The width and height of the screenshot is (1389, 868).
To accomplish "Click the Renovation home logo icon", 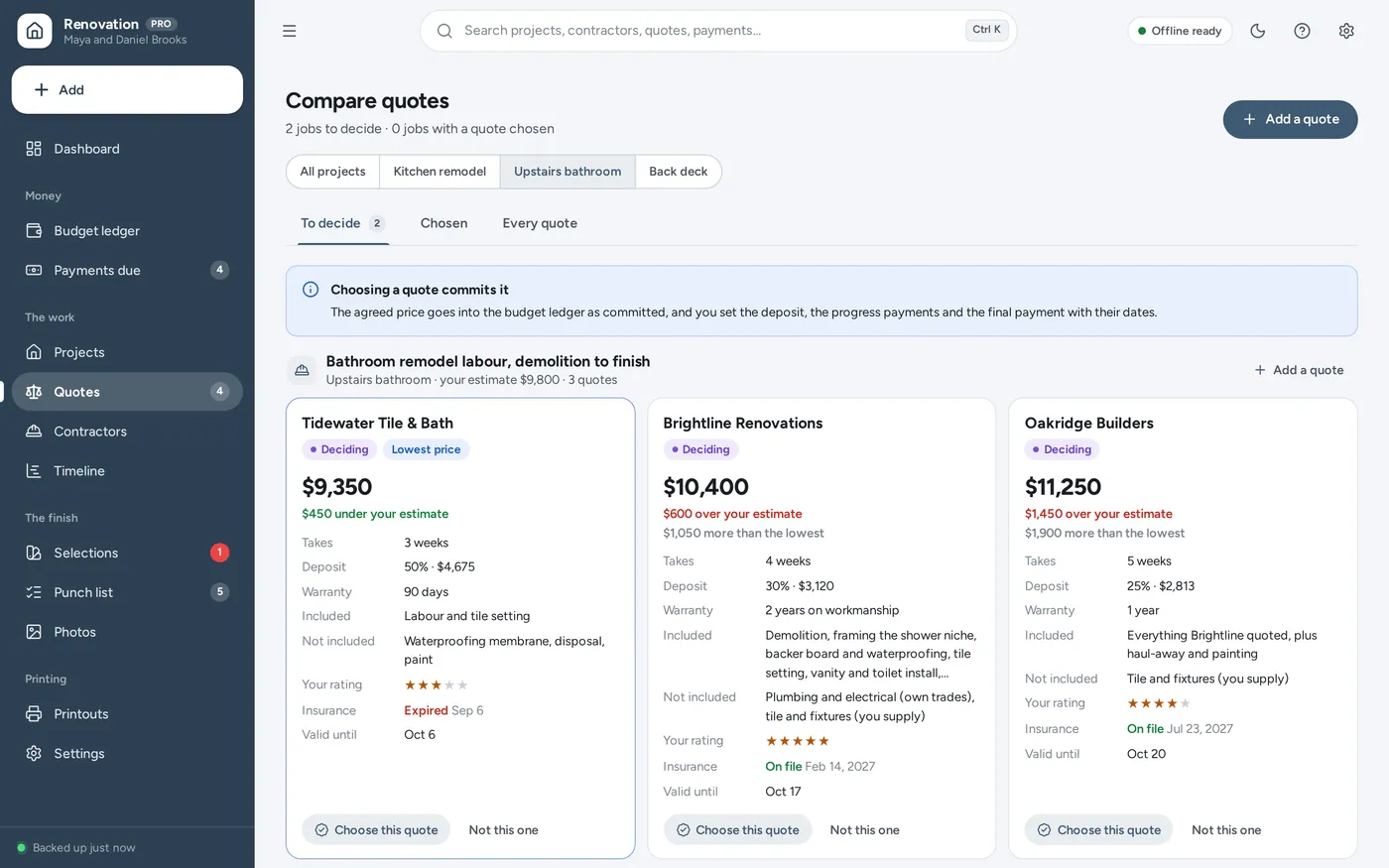I will [35, 31].
